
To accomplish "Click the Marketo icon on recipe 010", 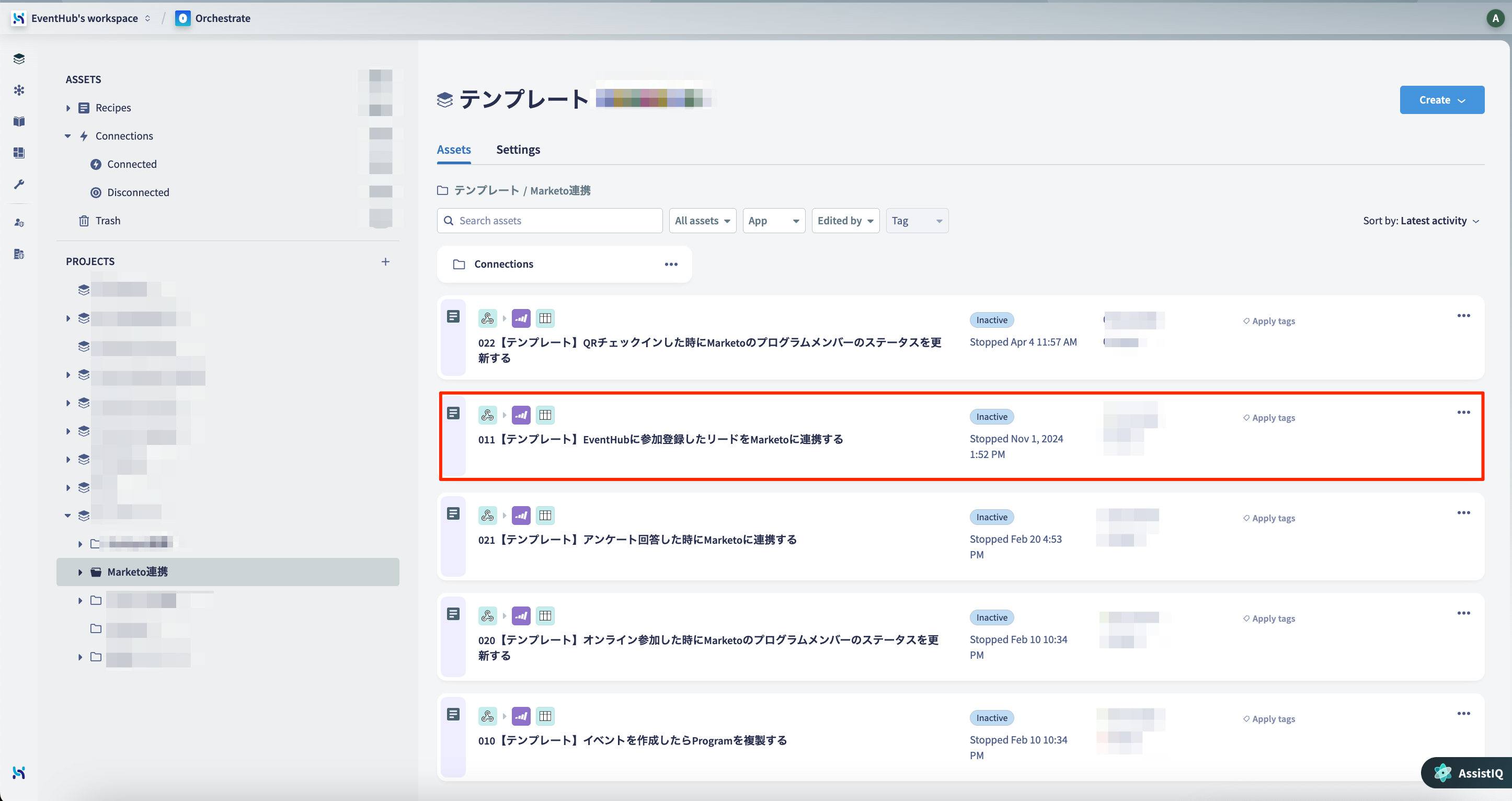I will click(521, 716).
